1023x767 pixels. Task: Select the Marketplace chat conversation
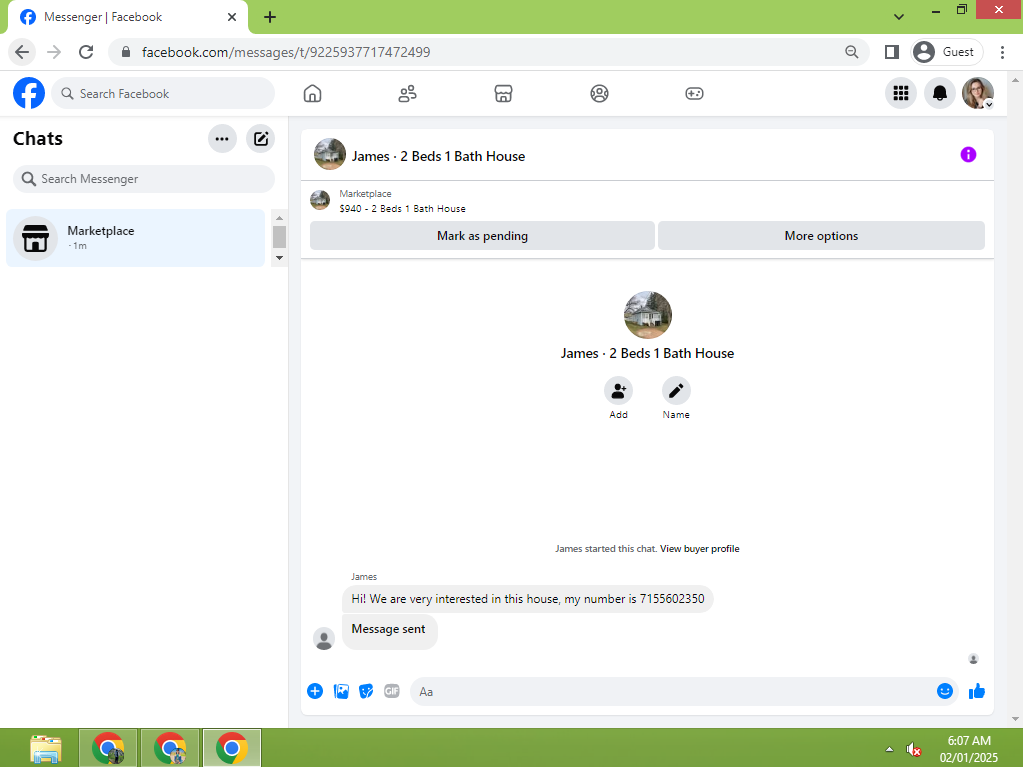(136, 238)
